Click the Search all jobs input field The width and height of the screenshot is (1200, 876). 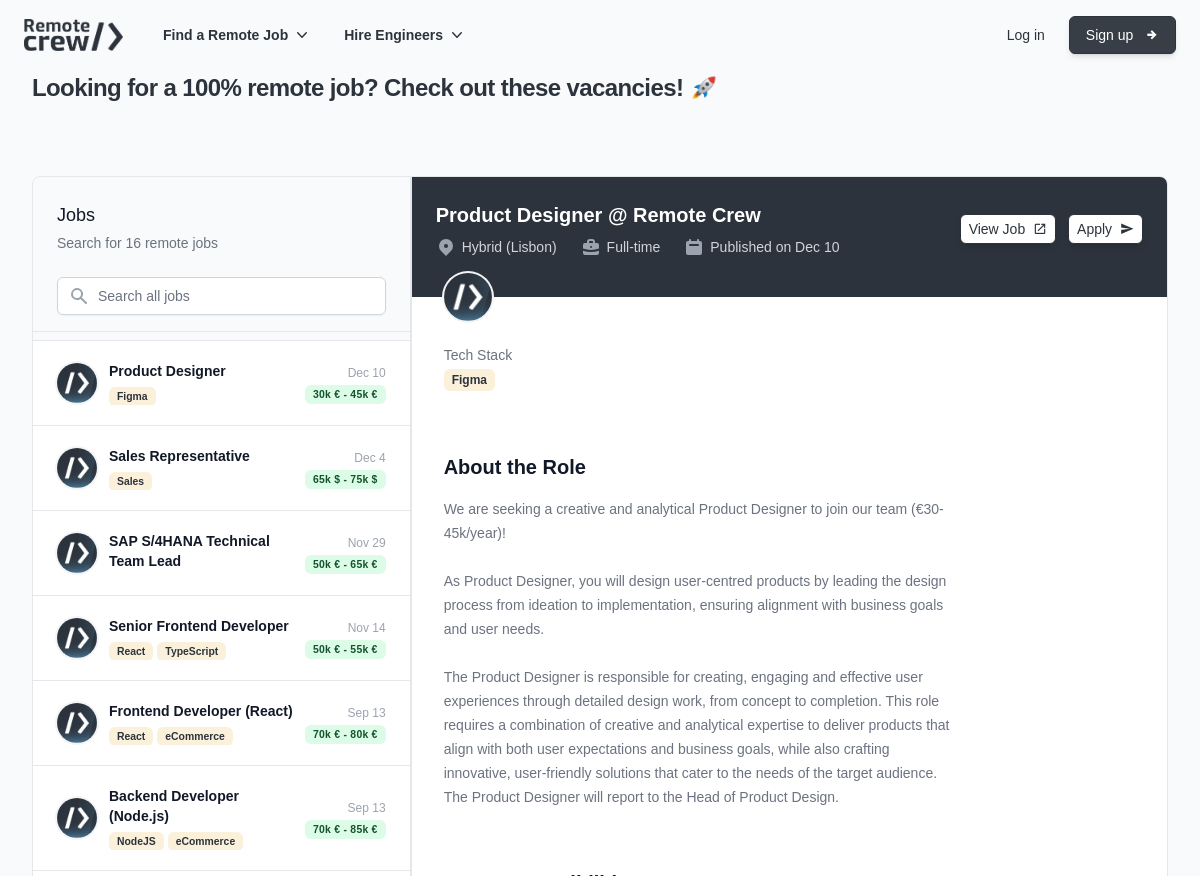point(221,296)
